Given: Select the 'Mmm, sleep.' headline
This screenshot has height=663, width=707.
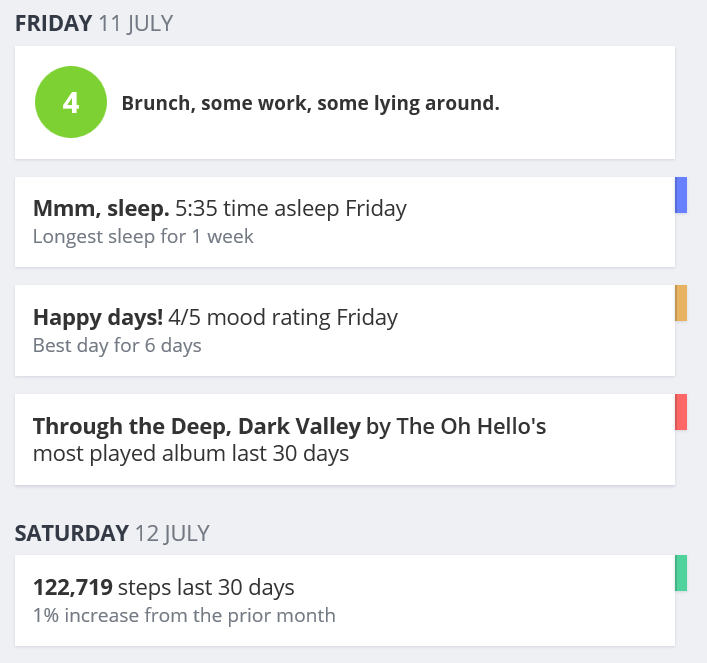Looking at the screenshot, I should 101,209.
